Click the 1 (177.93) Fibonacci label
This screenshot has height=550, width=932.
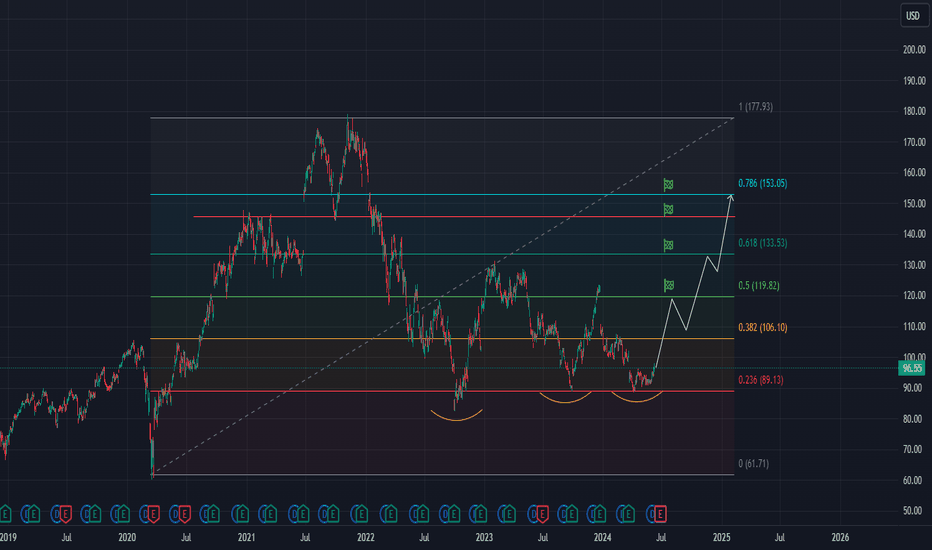[x=755, y=107]
